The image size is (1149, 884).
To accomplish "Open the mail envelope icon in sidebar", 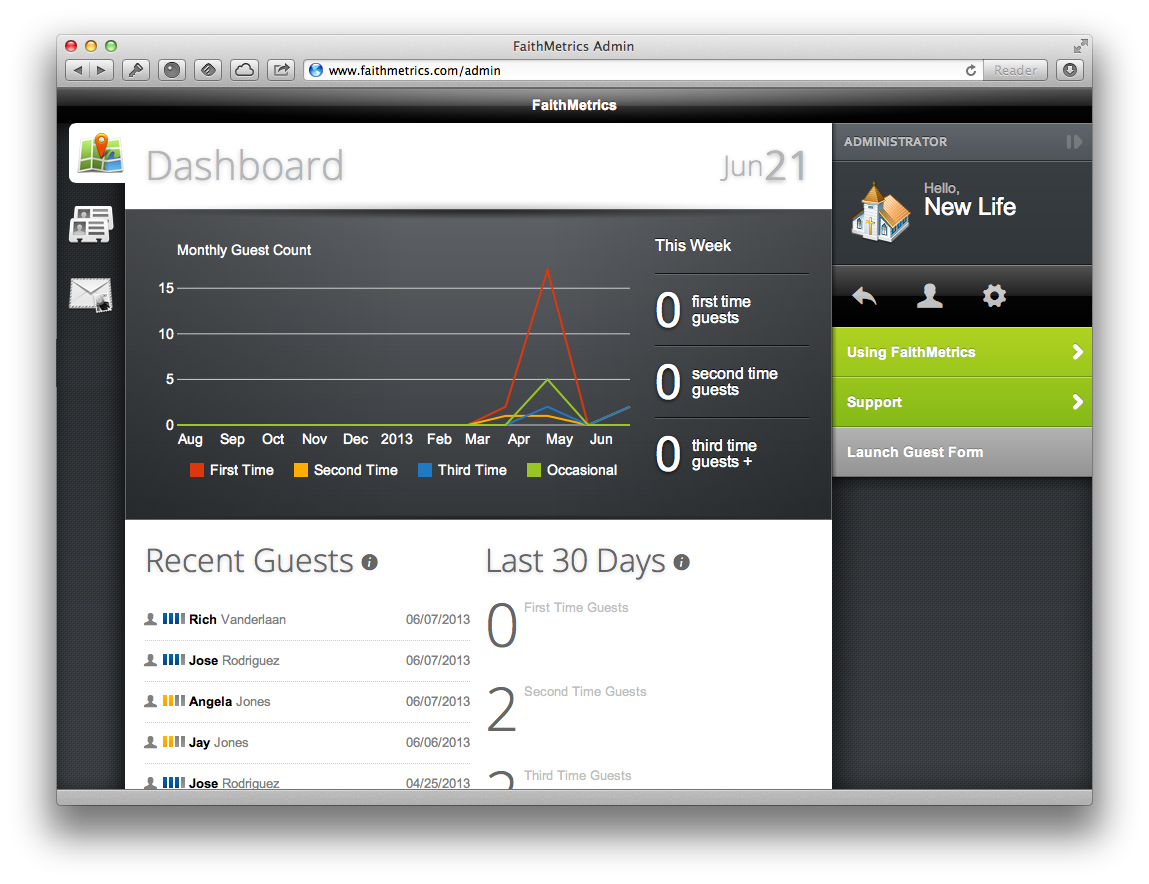I will [x=91, y=293].
